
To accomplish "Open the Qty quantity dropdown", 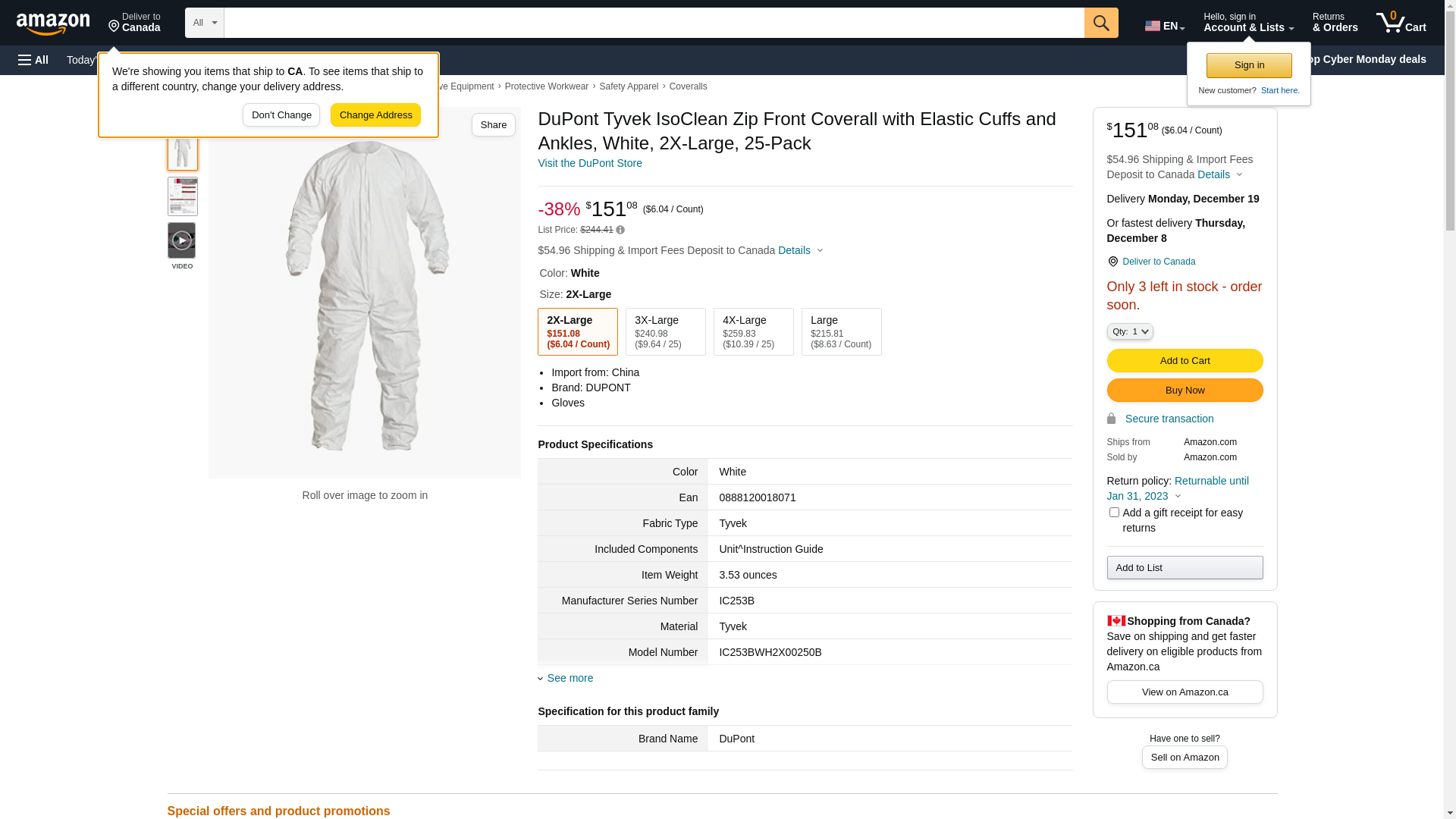I will click(x=1129, y=331).
